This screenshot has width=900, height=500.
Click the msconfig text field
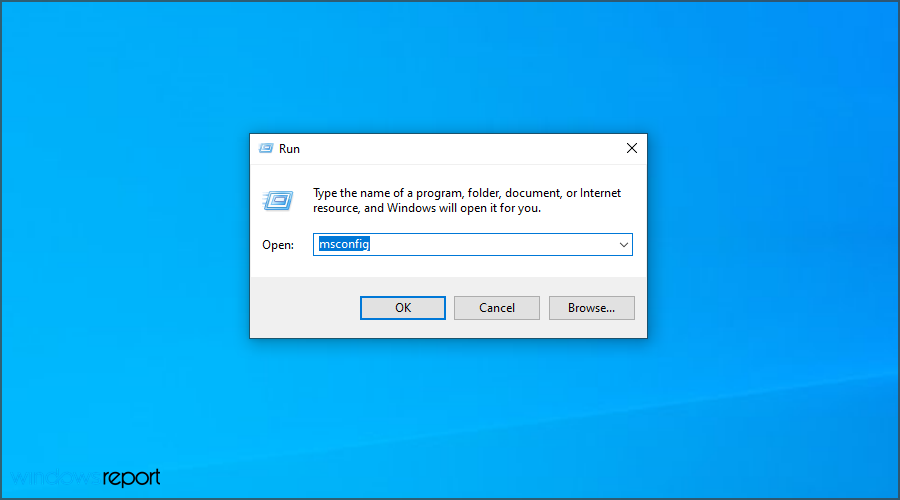[x=472, y=245]
